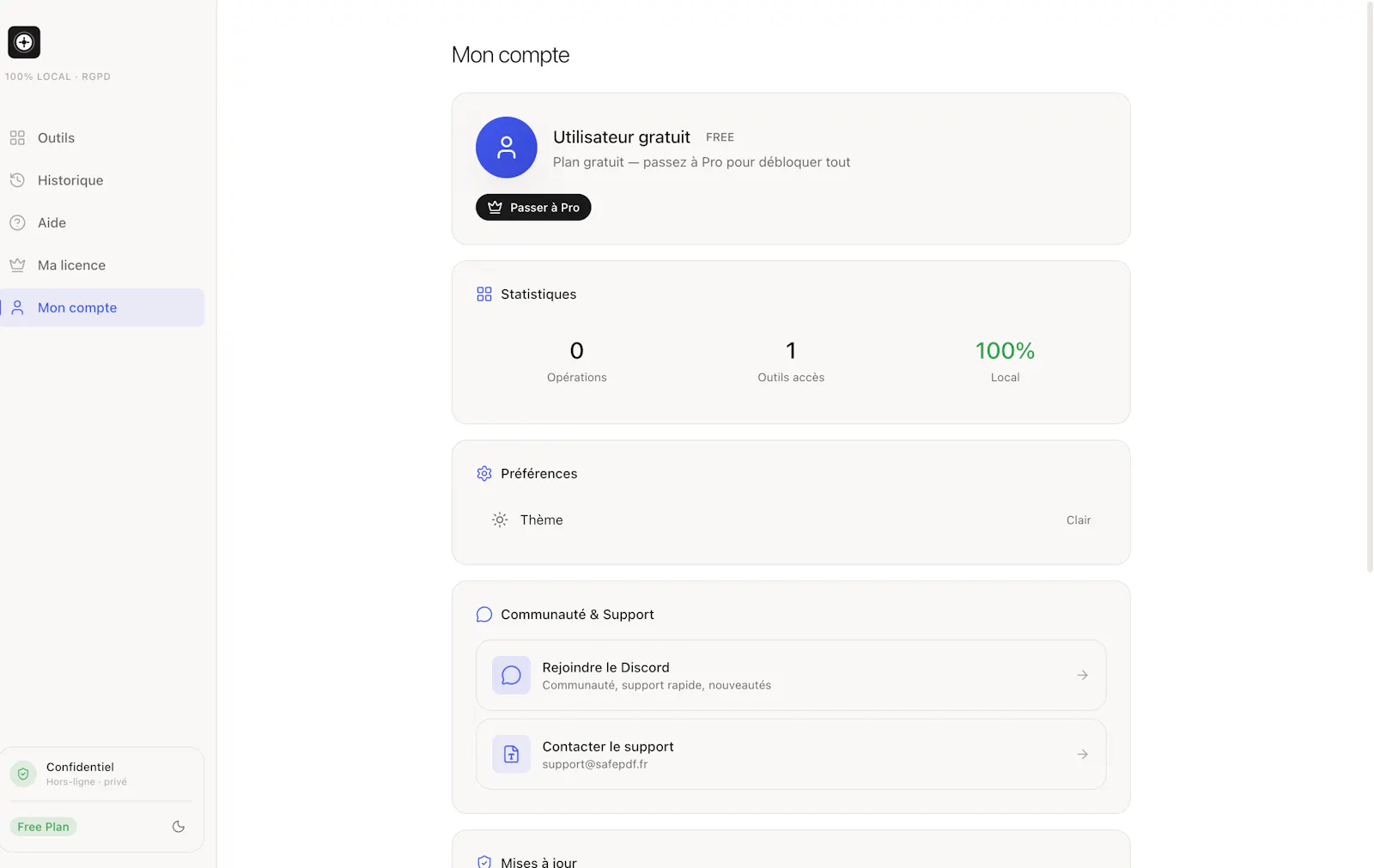
Task: Click the Clair theme value
Action: pyautogui.click(x=1079, y=520)
